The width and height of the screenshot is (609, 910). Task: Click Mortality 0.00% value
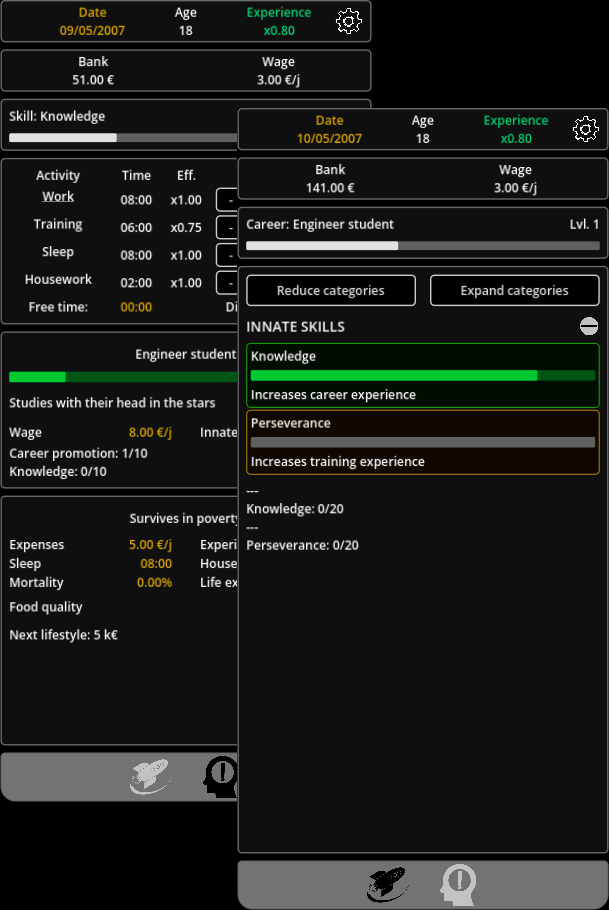(154, 583)
